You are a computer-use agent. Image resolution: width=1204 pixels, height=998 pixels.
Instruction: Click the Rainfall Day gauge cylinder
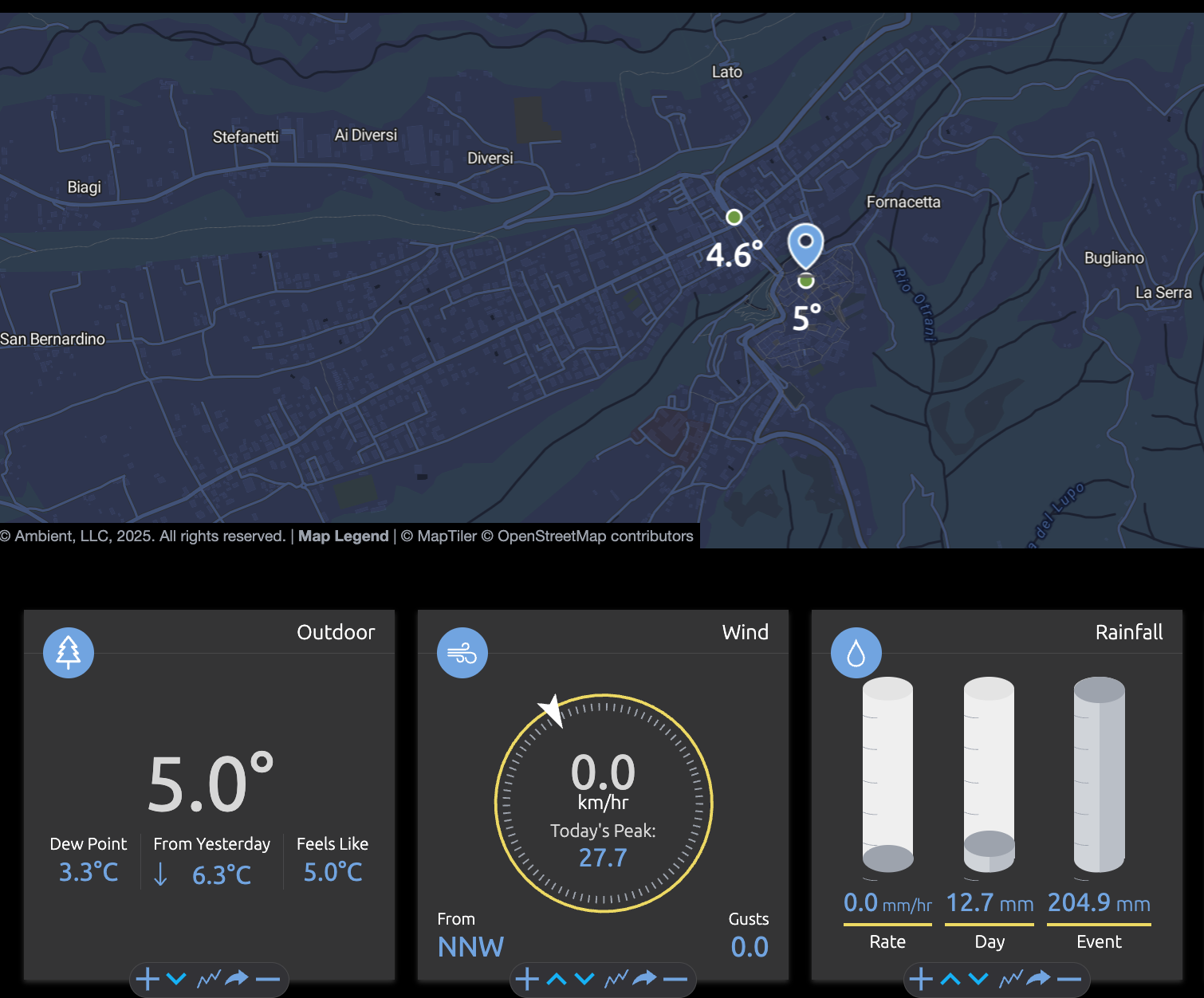click(989, 774)
